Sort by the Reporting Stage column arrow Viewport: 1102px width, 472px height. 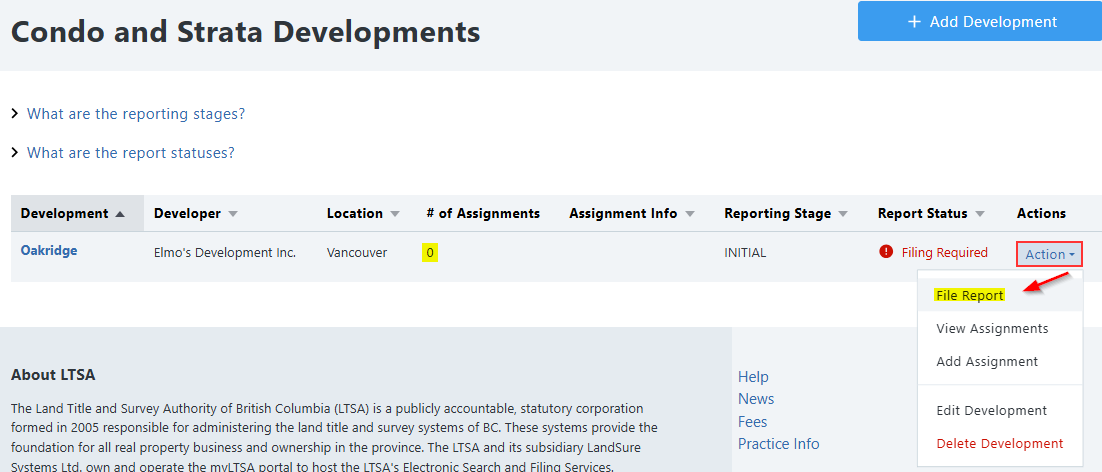coord(842,214)
